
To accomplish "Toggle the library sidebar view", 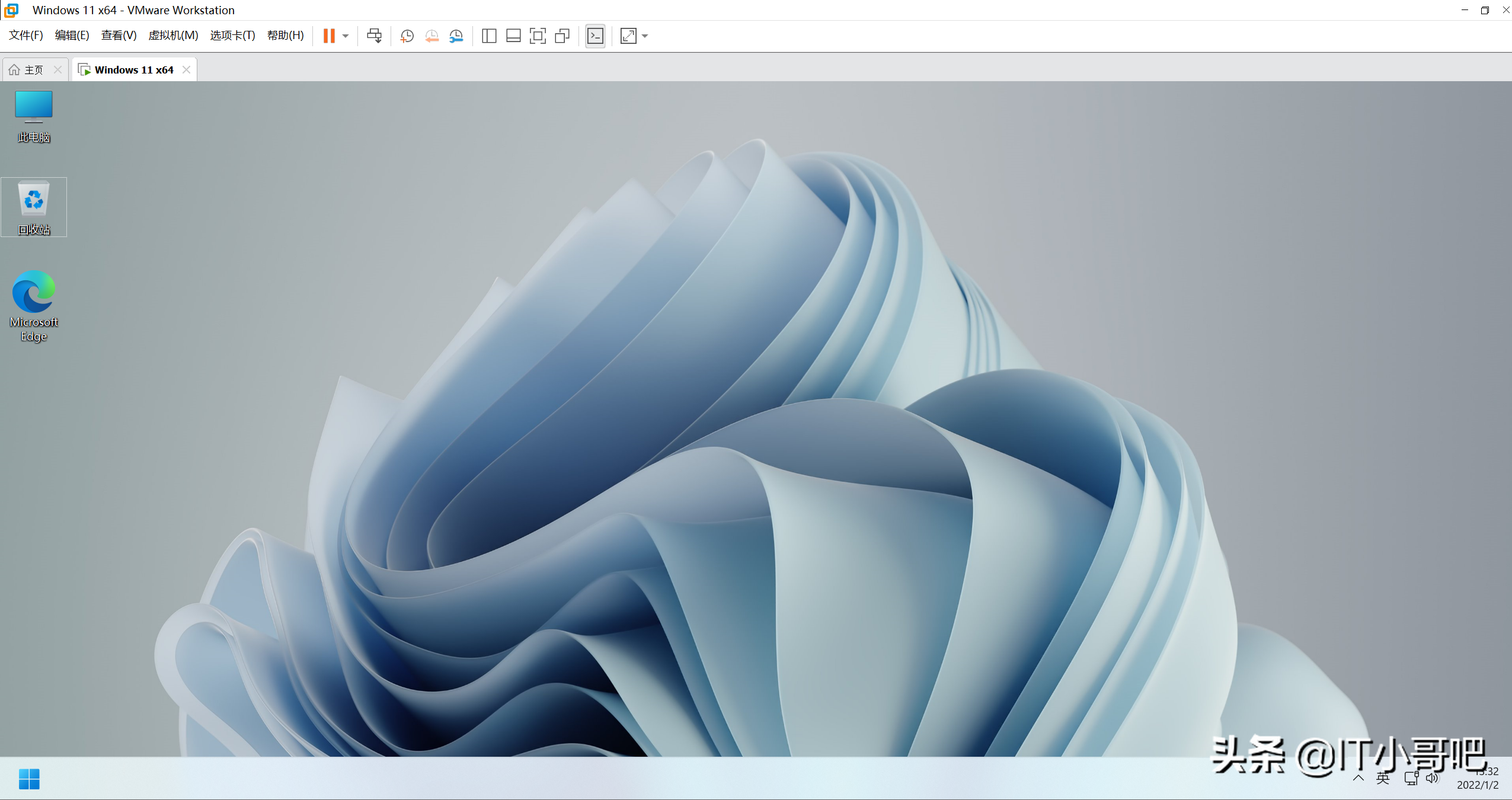I will (x=489, y=36).
